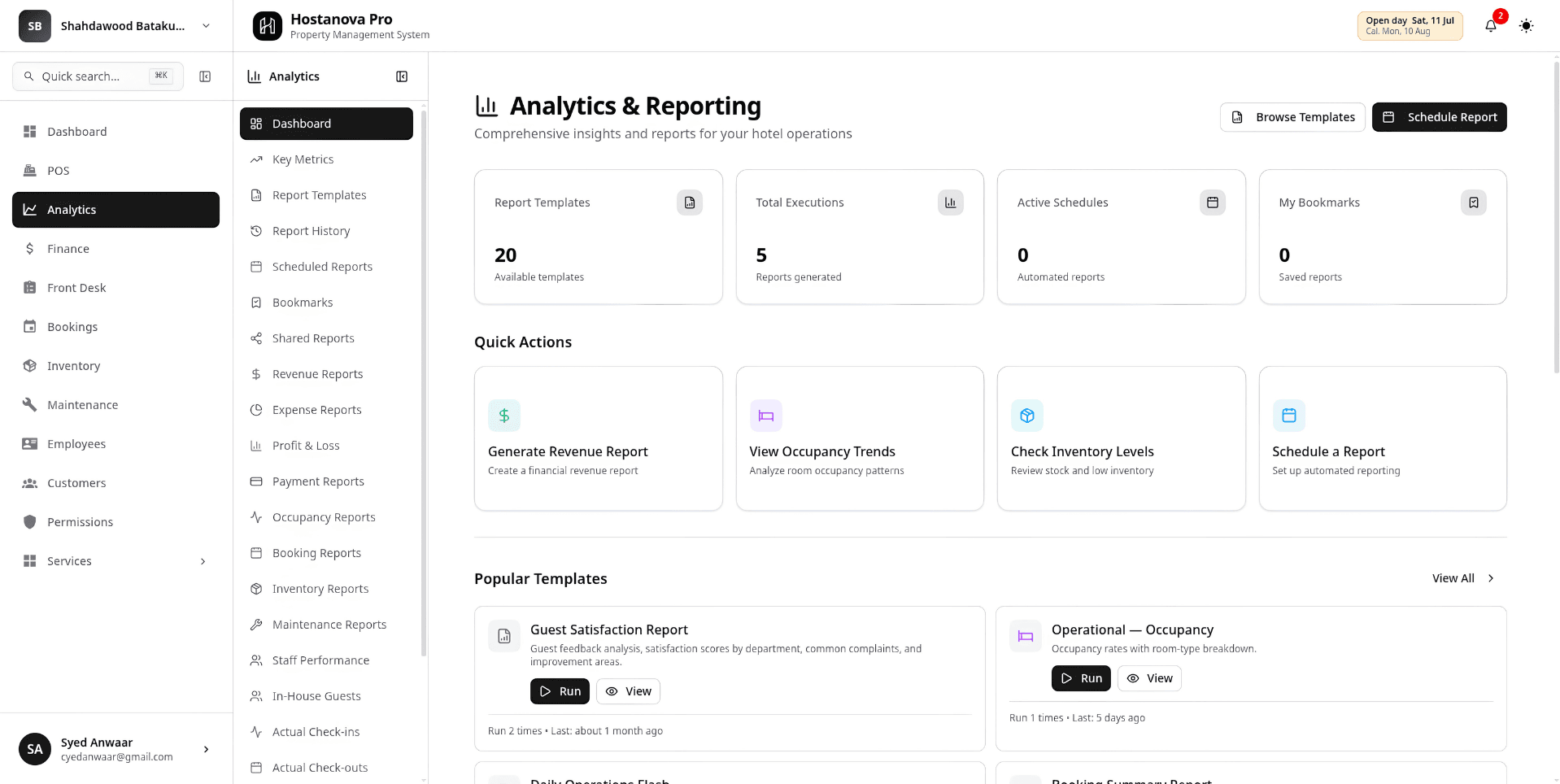Click the Report Templates card document icon
The height and width of the screenshot is (784, 1560).
click(690, 203)
